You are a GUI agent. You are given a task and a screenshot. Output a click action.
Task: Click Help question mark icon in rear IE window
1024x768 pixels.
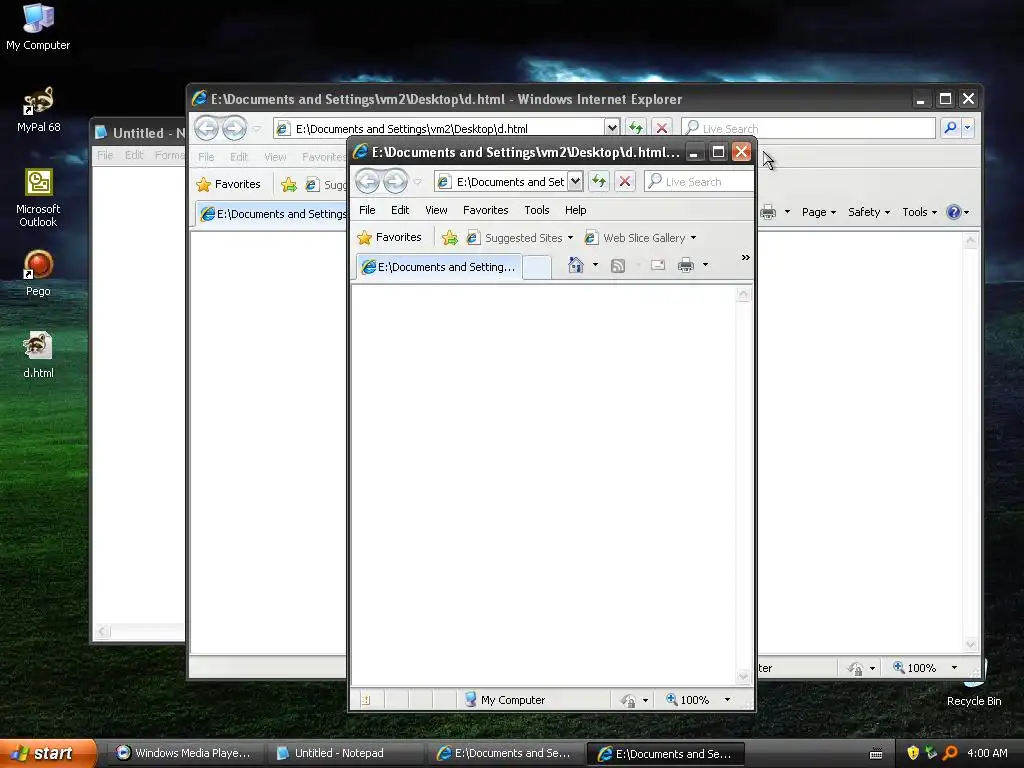coord(954,212)
